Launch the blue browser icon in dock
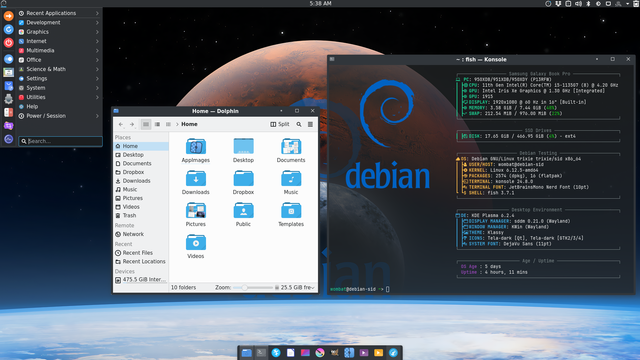This screenshot has width=640, height=360. coord(393,353)
